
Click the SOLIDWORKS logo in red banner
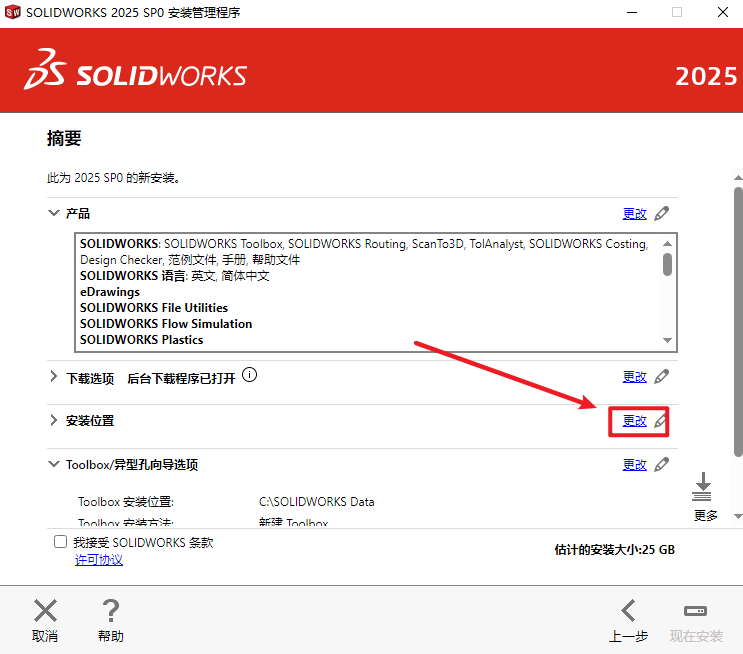[136, 70]
